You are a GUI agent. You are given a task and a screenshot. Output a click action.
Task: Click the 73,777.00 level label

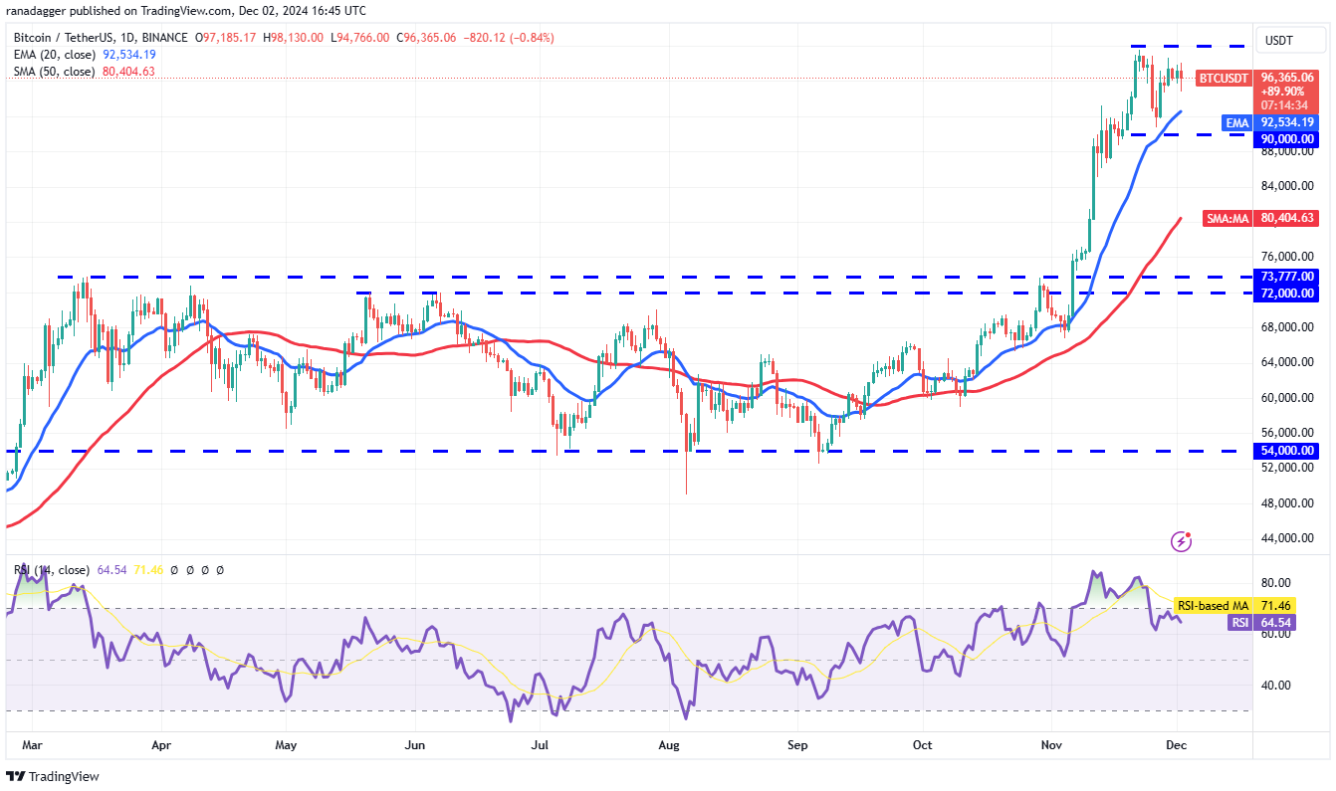(x=1287, y=276)
